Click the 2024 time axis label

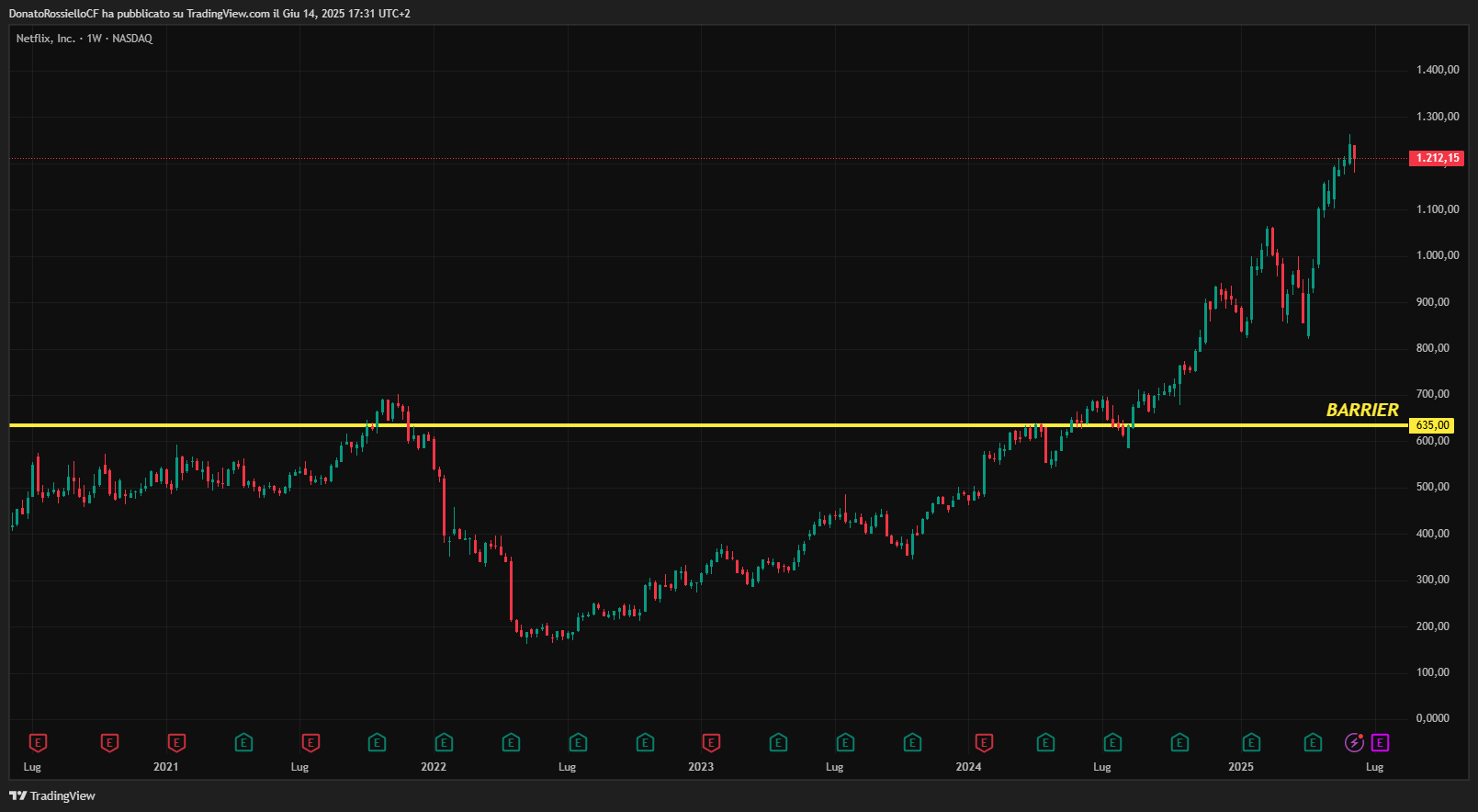click(968, 767)
